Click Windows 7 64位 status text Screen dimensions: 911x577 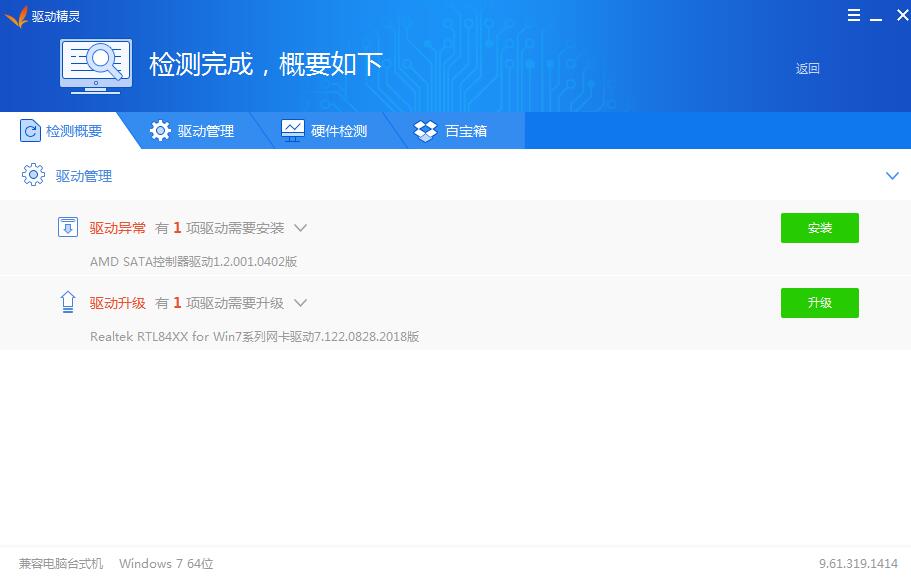pyautogui.click(x=166, y=564)
